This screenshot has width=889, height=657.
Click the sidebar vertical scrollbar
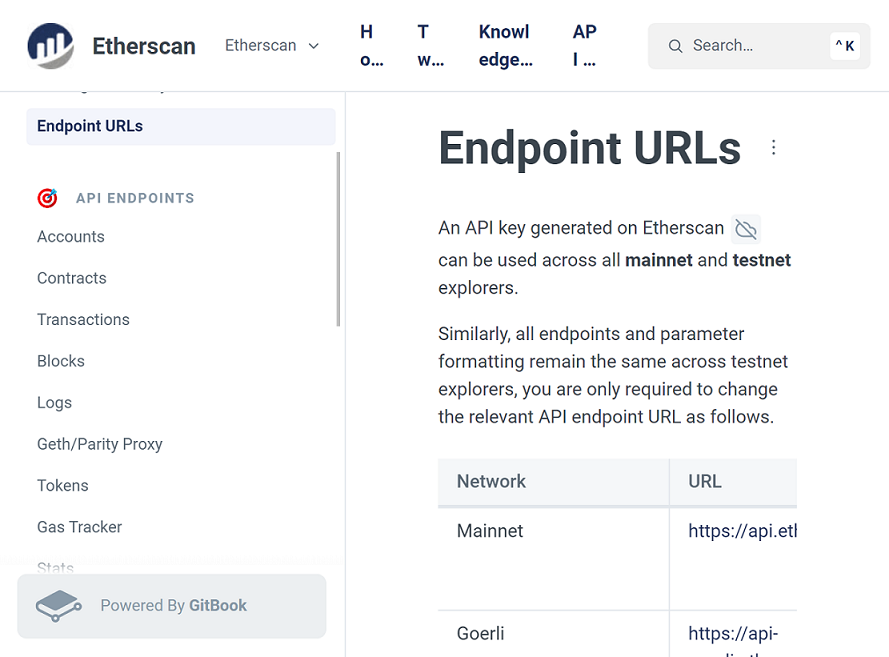click(x=338, y=240)
